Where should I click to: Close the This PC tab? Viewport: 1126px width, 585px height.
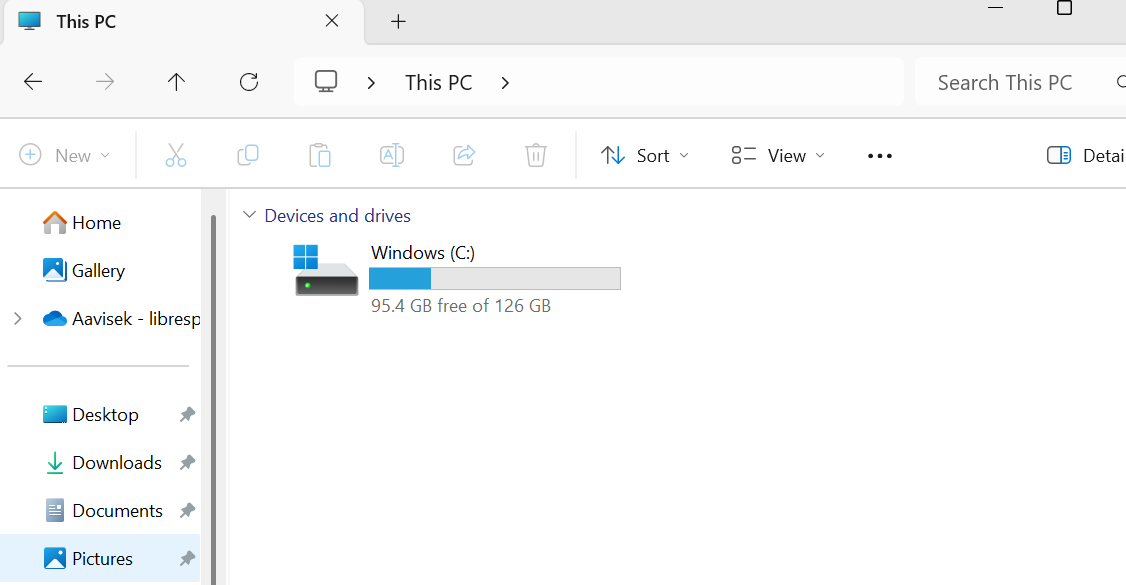click(x=332, y=21)
